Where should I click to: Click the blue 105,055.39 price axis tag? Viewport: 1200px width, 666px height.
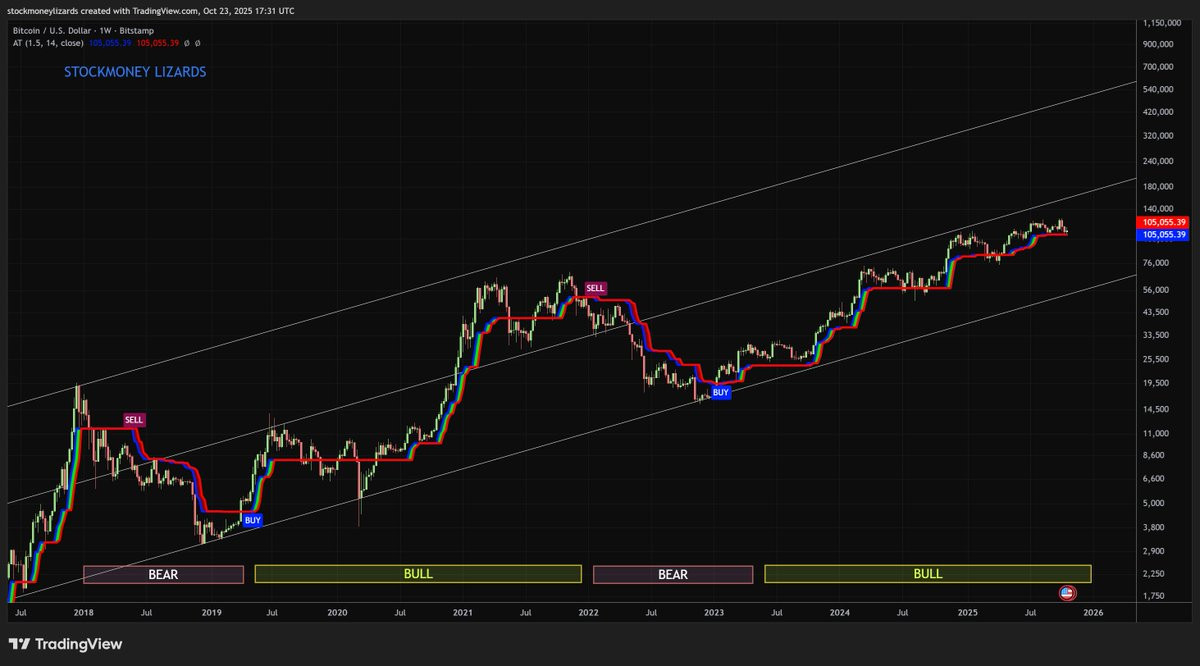[x=1162, y=235]
